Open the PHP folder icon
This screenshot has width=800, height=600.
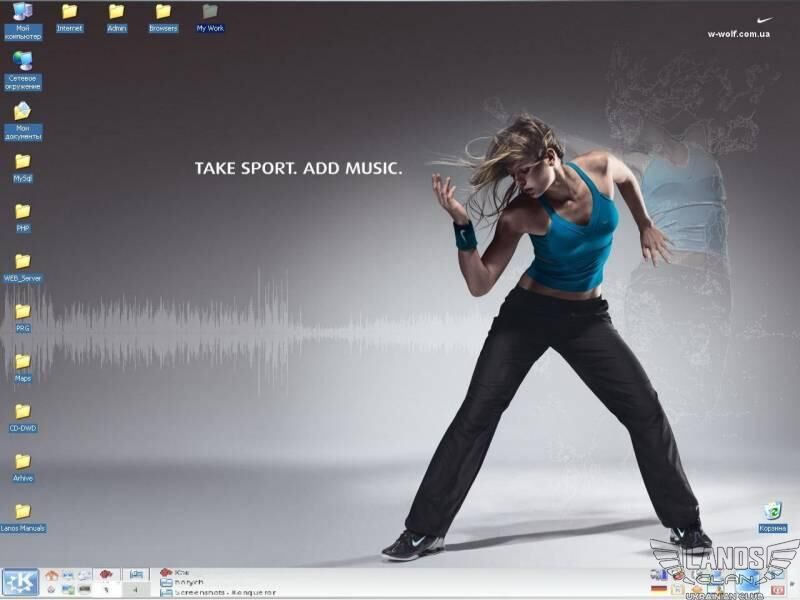coord(22,212)
